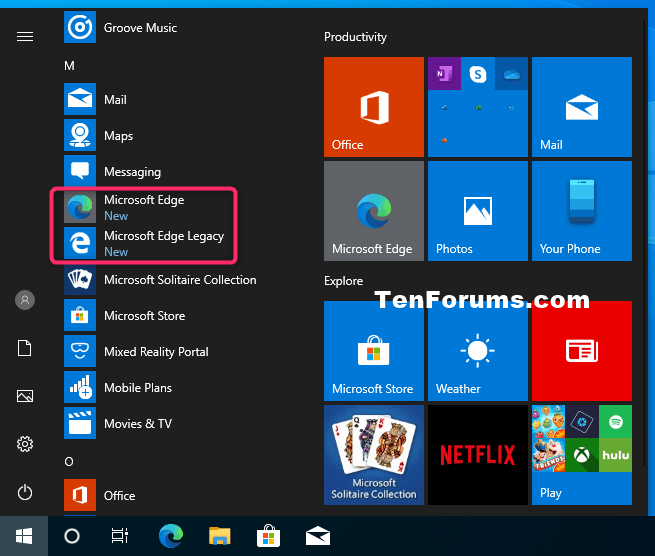Open the red News tile
The height and width of the screenshot is (556, 655).
click(x=581, y=351)
